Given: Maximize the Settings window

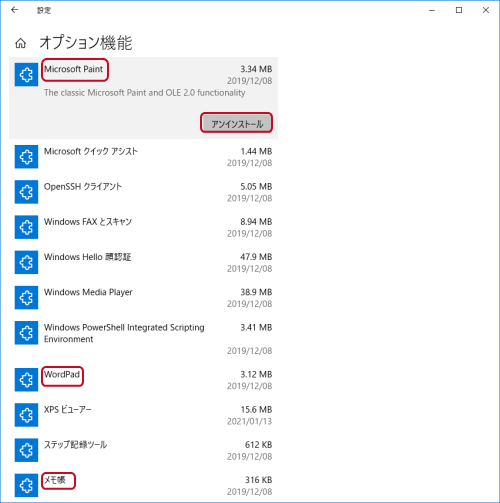Looking at the screenshot, I should pyautogui.click(x=459, y=10).
